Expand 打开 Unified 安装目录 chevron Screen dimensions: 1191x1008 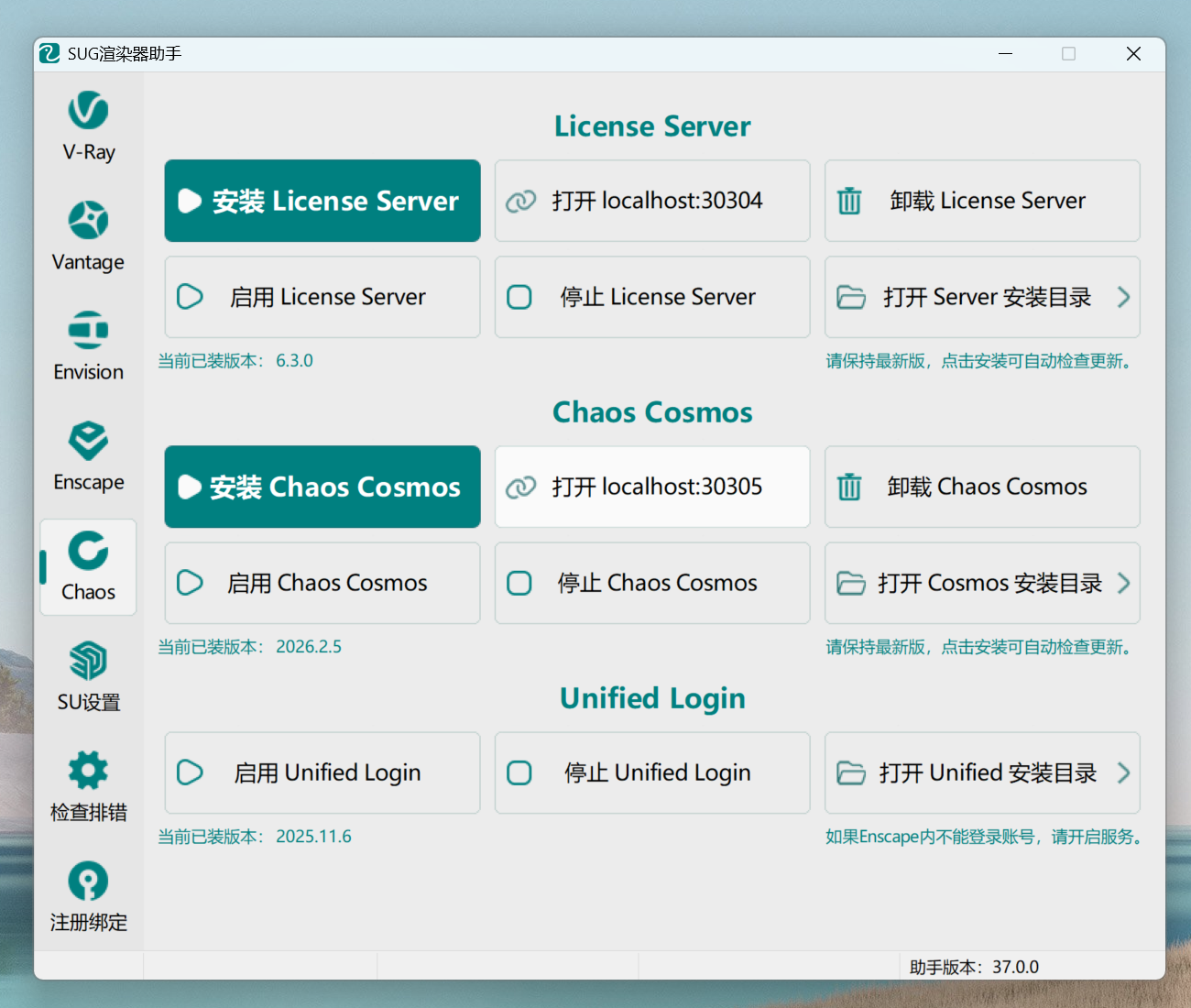[1123, 772]
